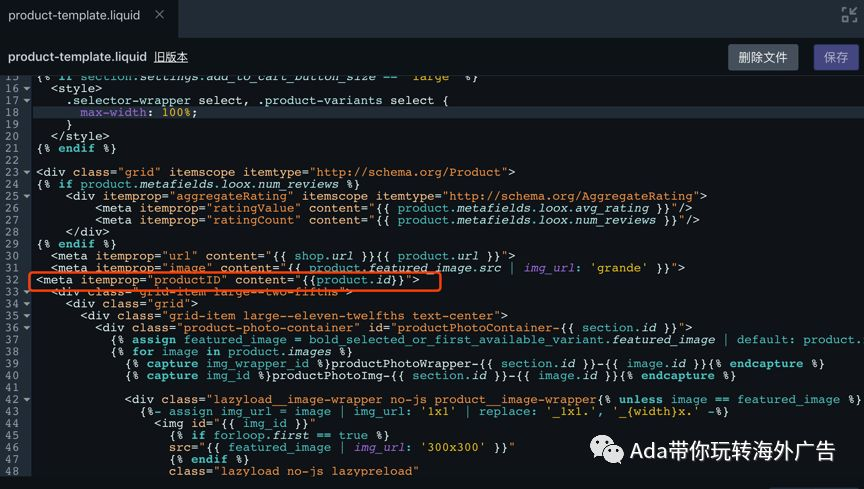The width and height of the screenshot is (864, 489).
Task: Collapse the fold arrow at line 34
Action: 26,304
